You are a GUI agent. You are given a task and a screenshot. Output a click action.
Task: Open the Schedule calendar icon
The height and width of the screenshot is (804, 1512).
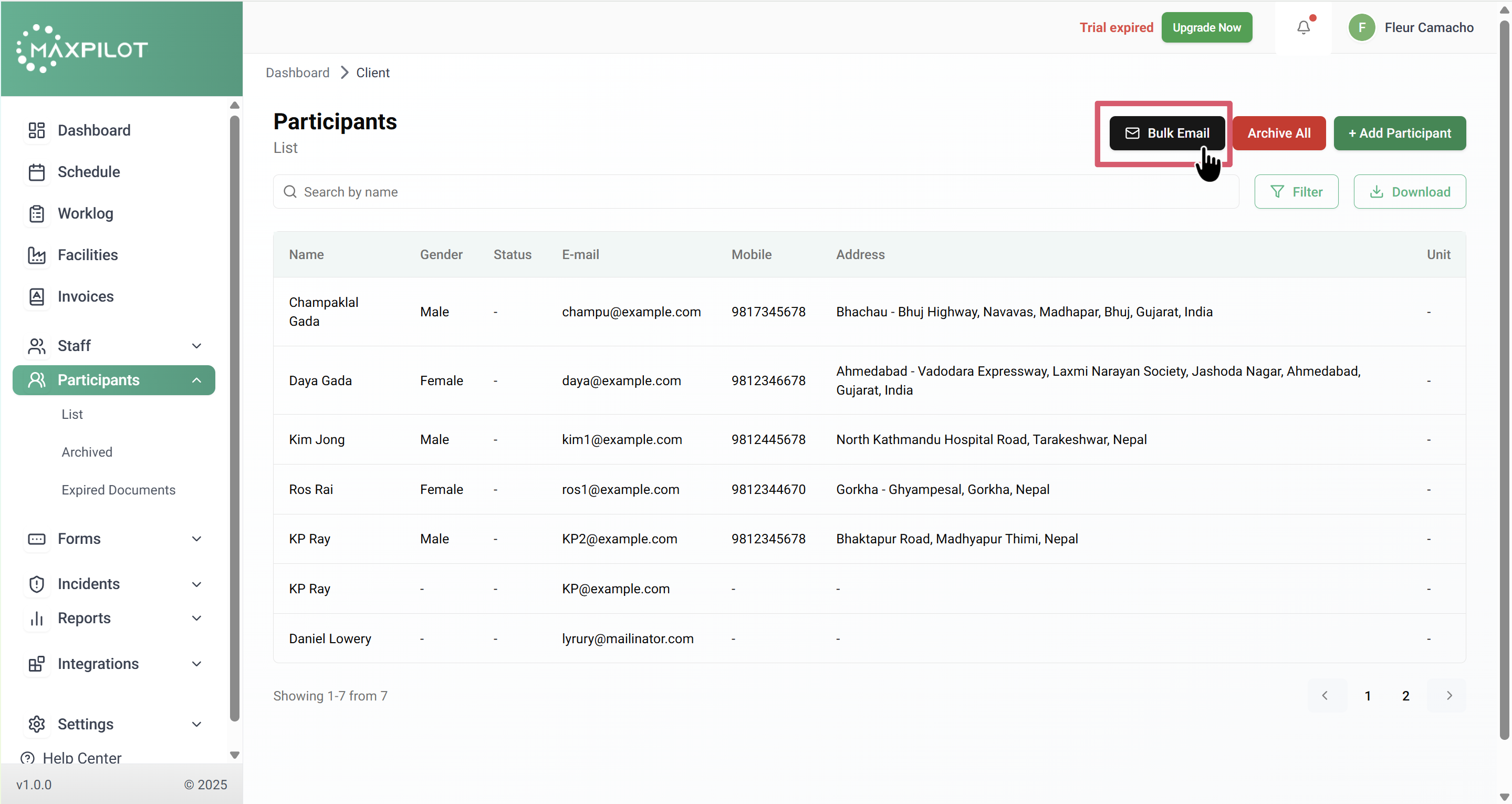tap(36, 172)
